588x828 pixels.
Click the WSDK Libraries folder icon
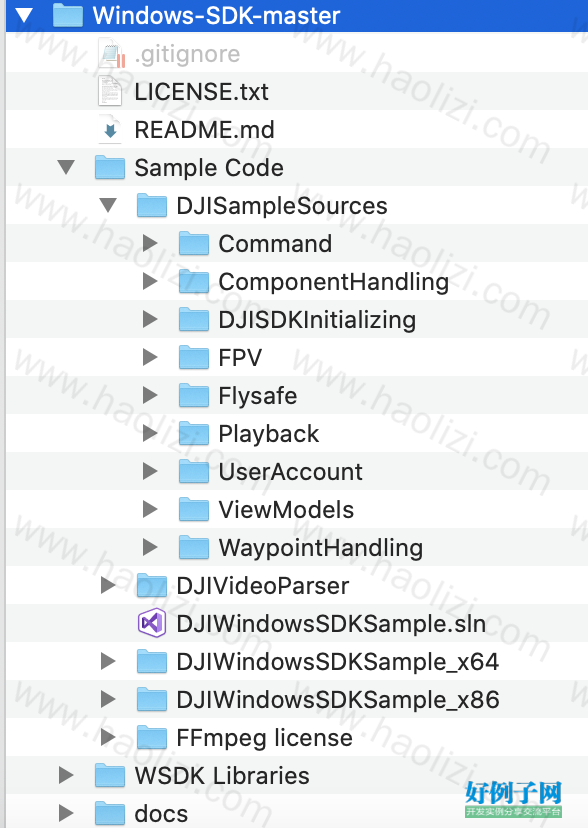coord(110,776)
